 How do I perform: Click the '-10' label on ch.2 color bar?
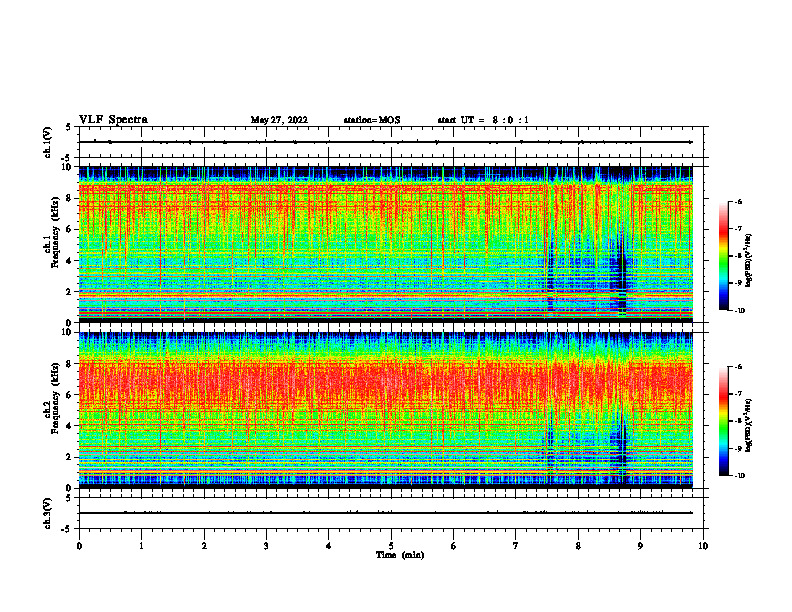[739, 476]
